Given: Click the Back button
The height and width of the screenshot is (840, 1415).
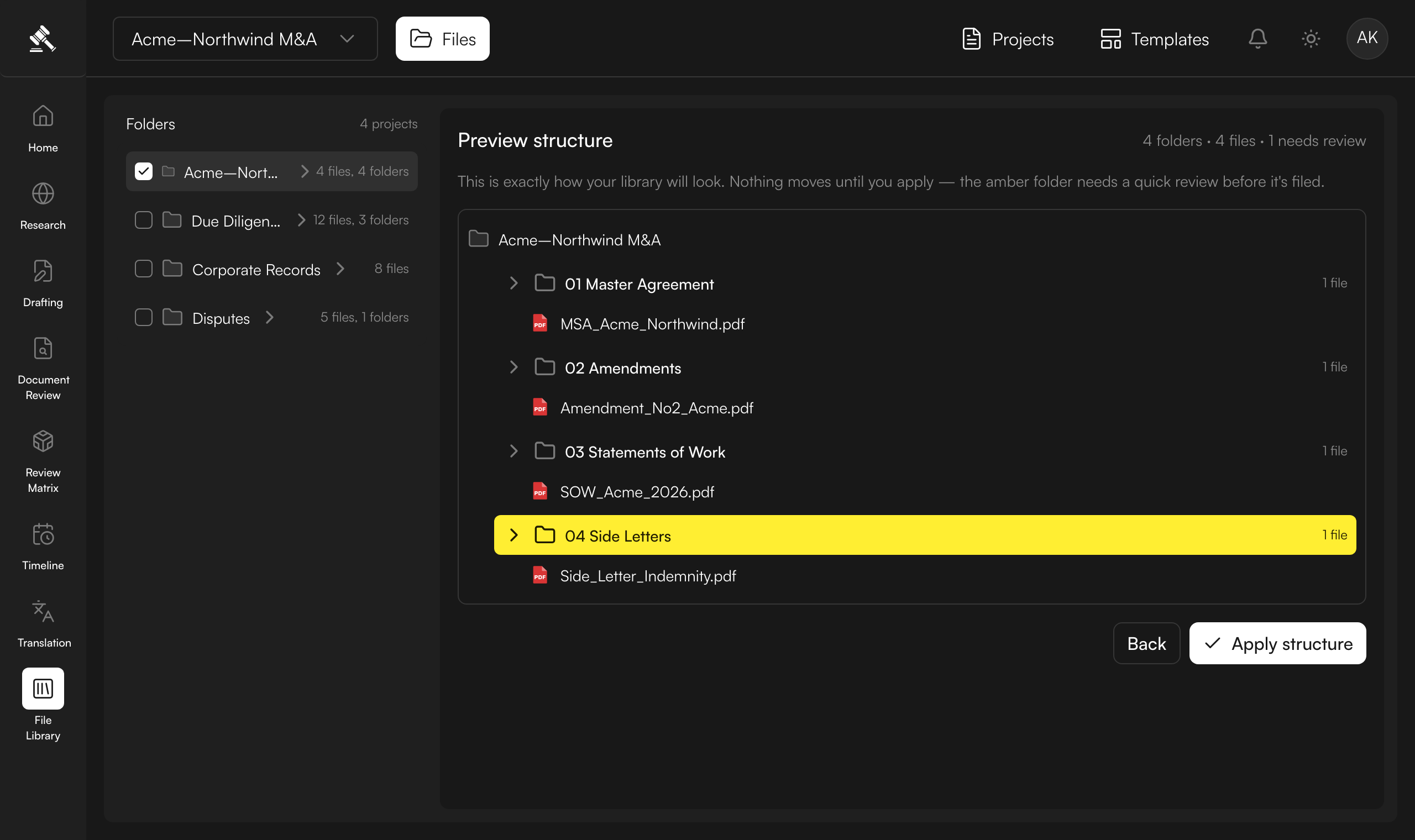Looking at the screenshot, I should coord(1146,643).
